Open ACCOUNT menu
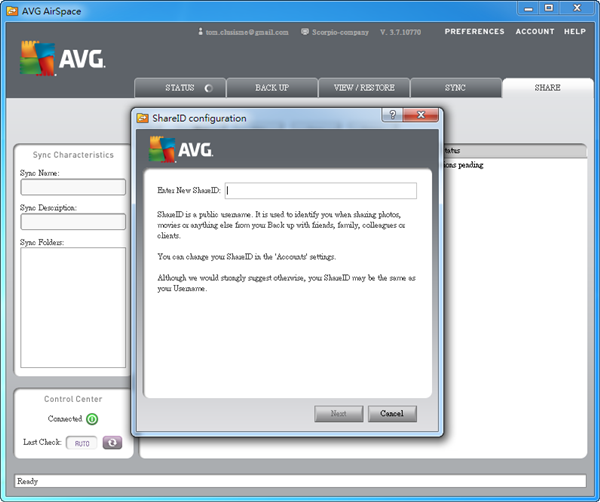Viewport: 600px width, 502px height. [535, 31]
